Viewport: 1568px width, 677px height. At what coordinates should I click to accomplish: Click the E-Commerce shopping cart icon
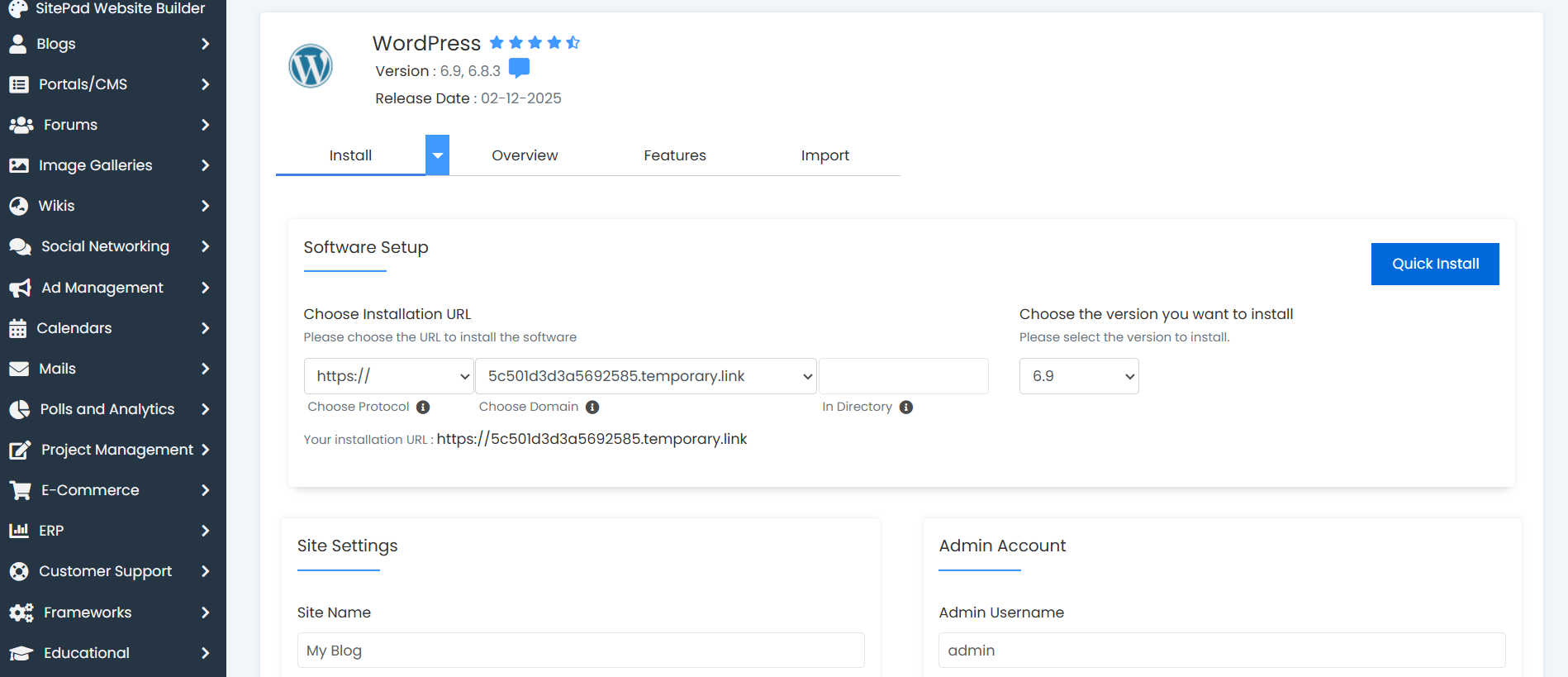click(21, 490)
